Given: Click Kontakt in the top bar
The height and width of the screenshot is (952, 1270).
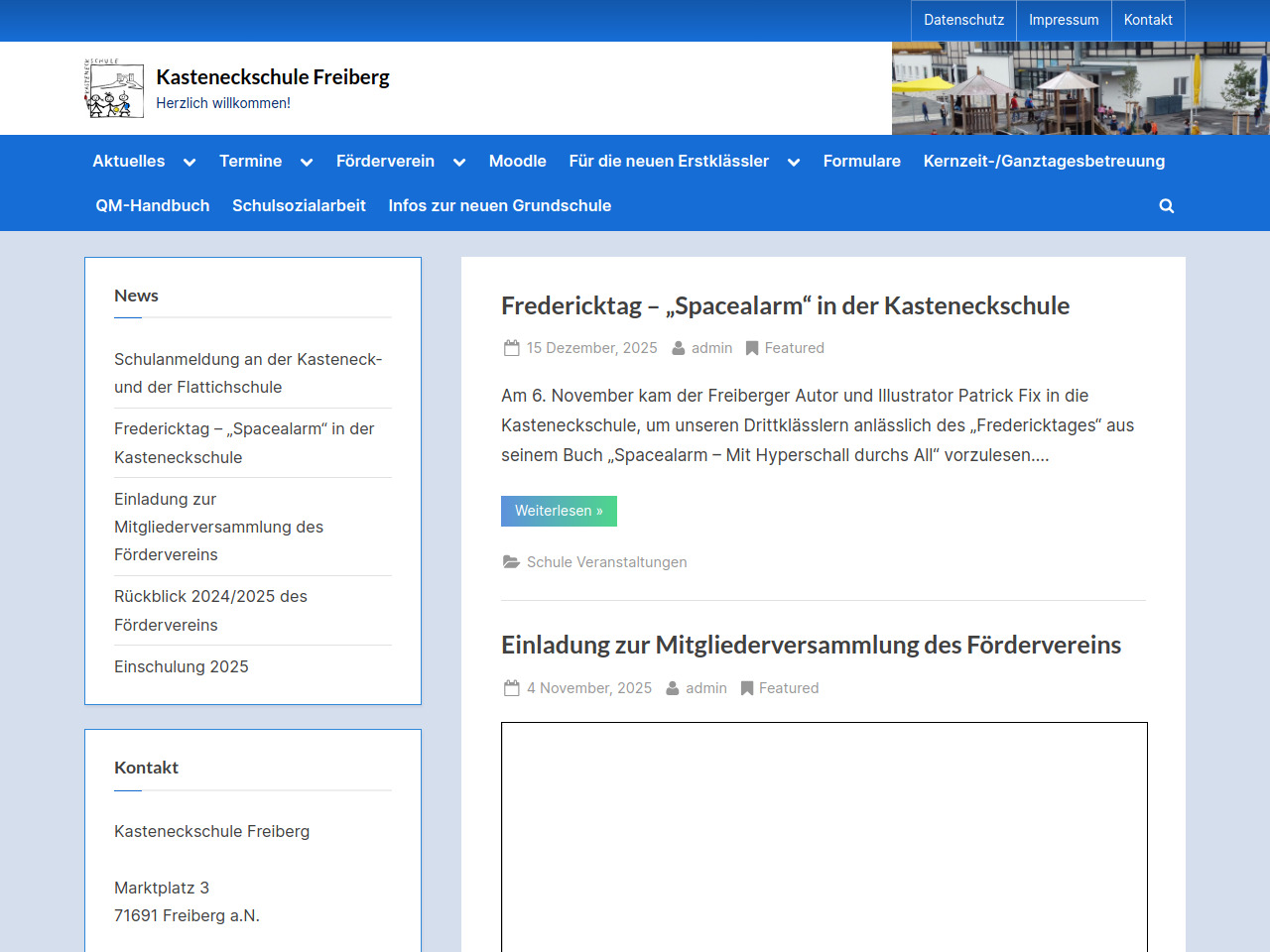Looking at the screenshot, I should pos(1148,20).
